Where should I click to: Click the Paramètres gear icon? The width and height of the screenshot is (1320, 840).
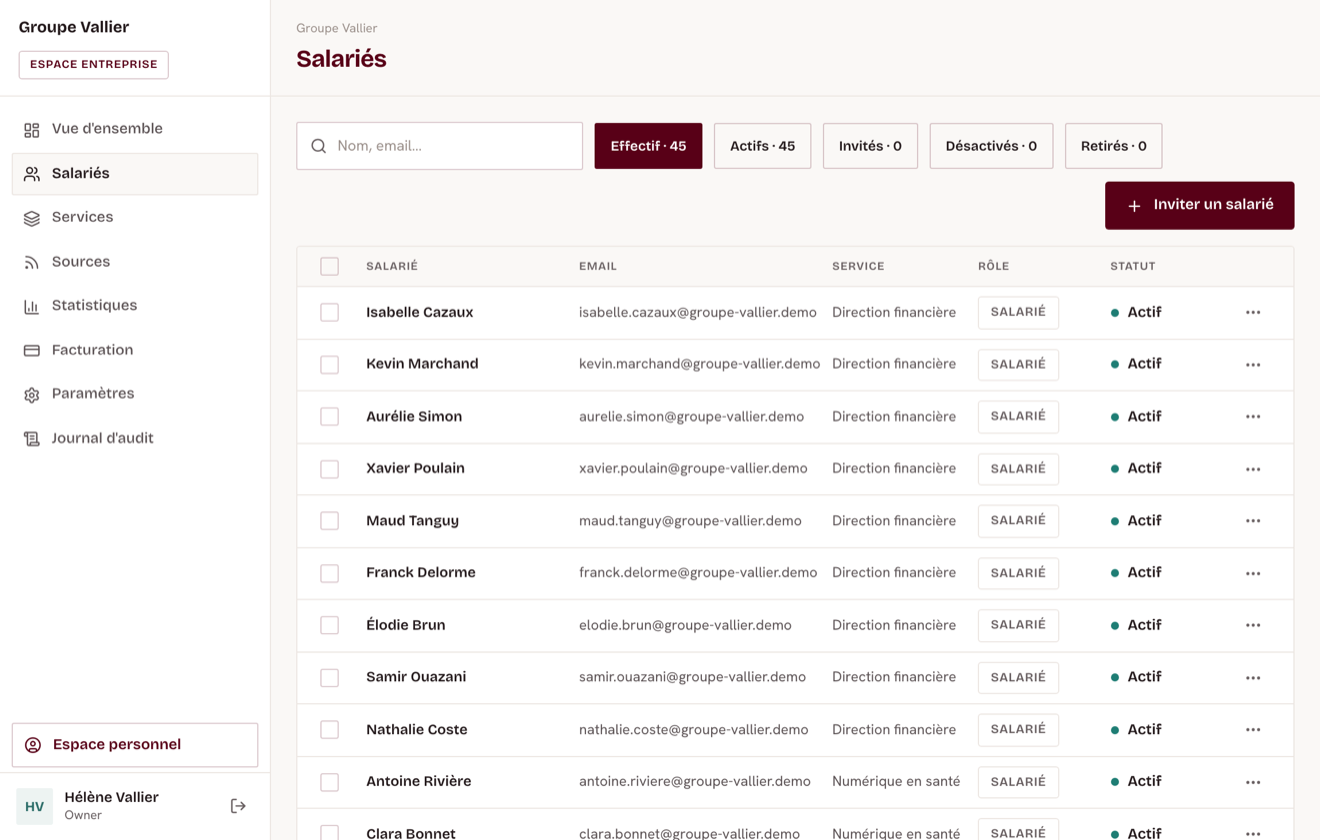point(32,394)
